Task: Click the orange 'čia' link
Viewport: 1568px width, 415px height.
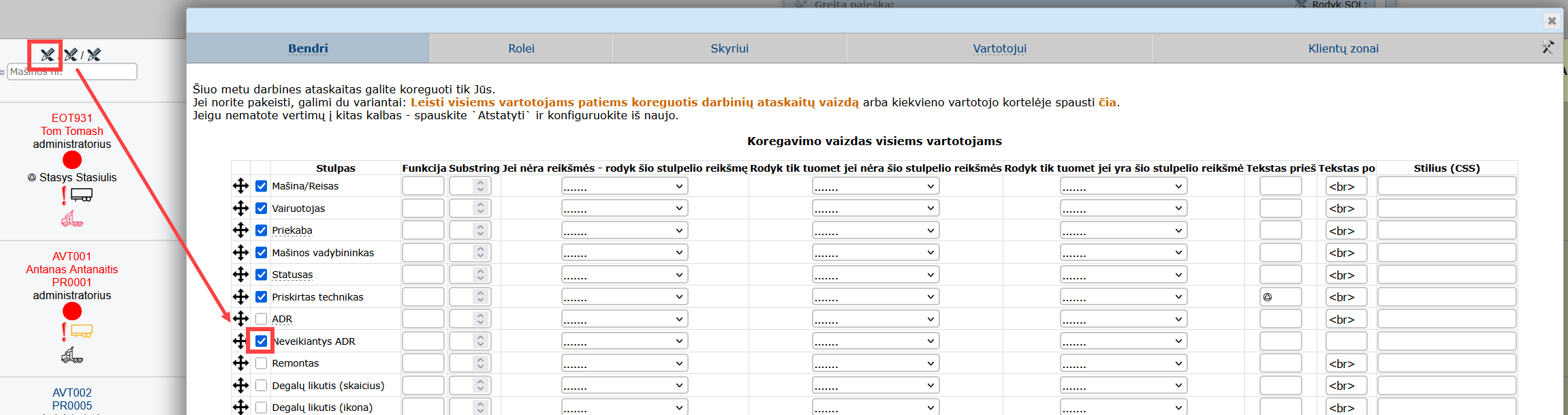Action: tap(1107, 102)
